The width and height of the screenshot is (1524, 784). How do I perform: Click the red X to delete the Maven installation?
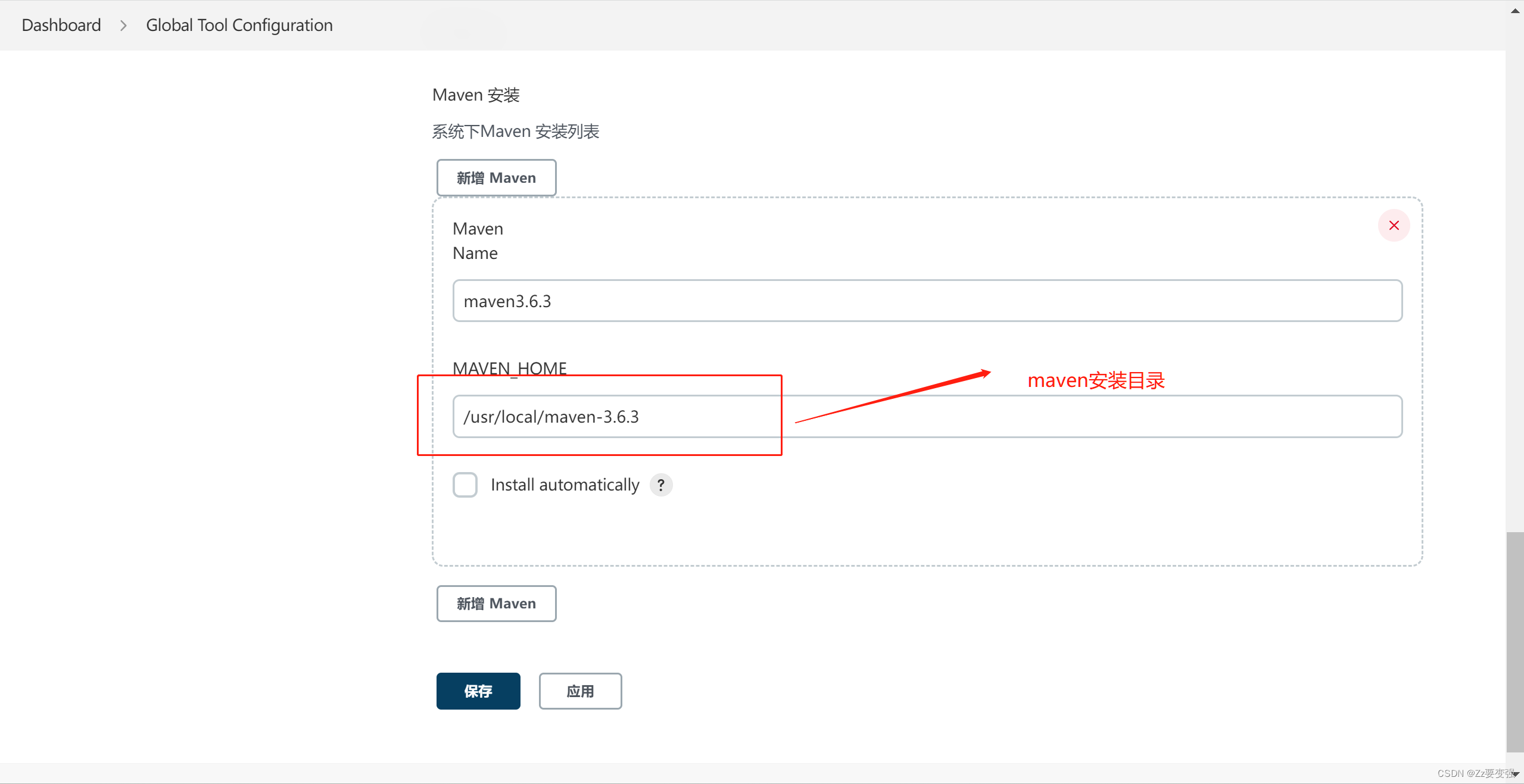1394,225
